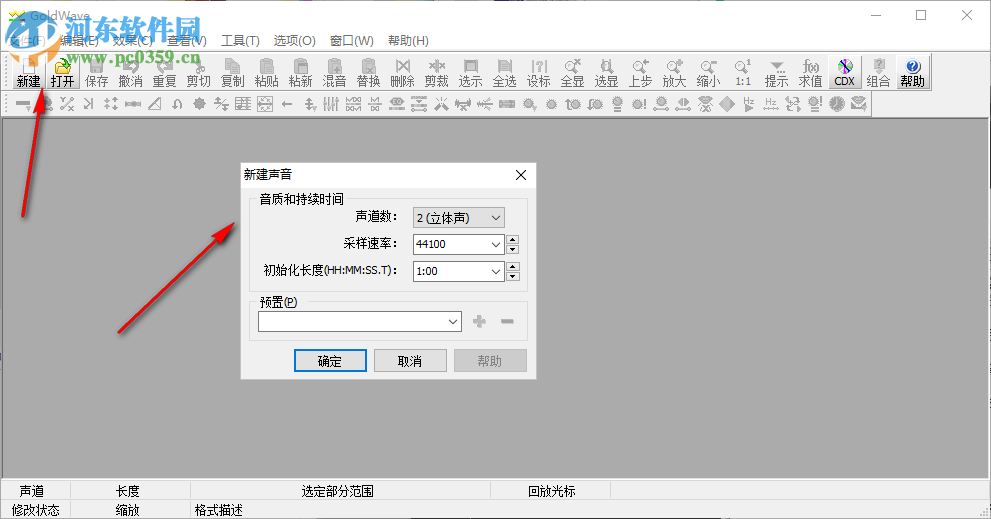
Task: Decrease the initial length with down spinner
Action: 513,276
